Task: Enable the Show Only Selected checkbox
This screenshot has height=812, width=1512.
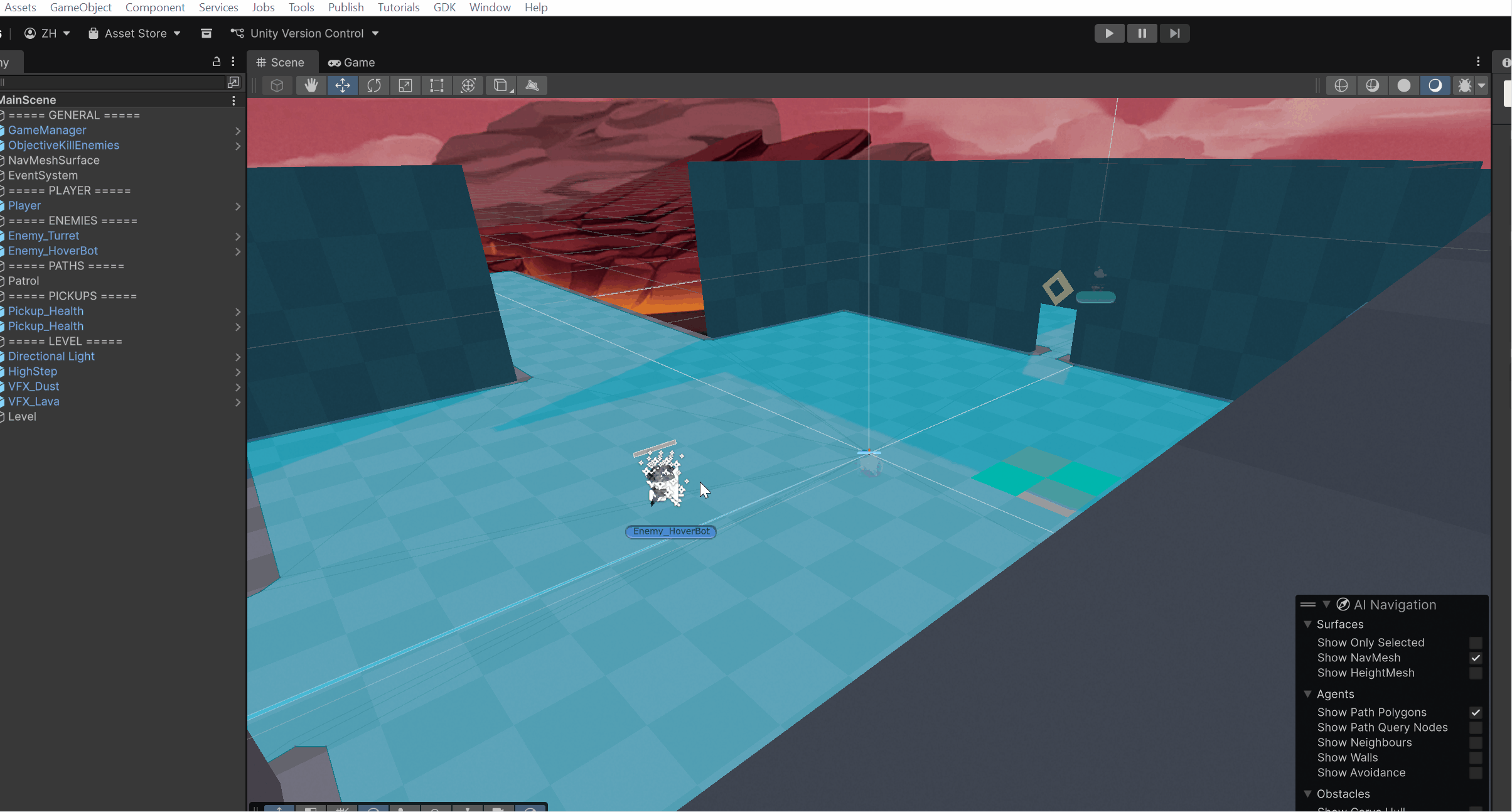Action: click(1476, 642)
